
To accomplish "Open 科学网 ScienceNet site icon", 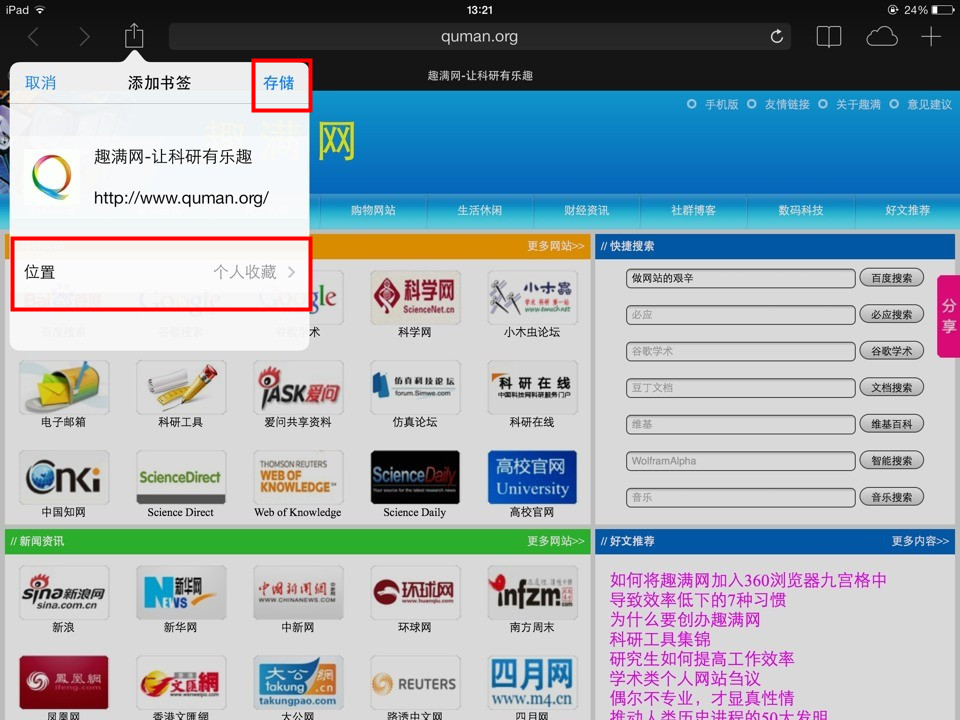I will 415,298.
